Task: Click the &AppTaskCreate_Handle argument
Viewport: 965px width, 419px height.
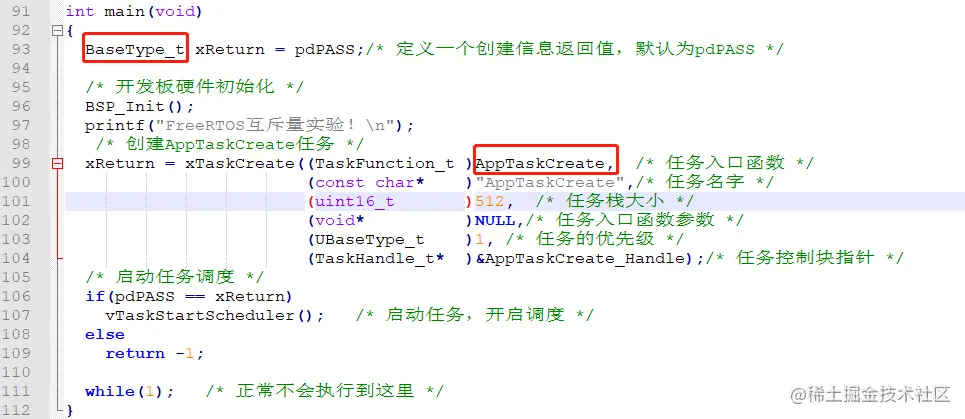Action: coord(580,258)
